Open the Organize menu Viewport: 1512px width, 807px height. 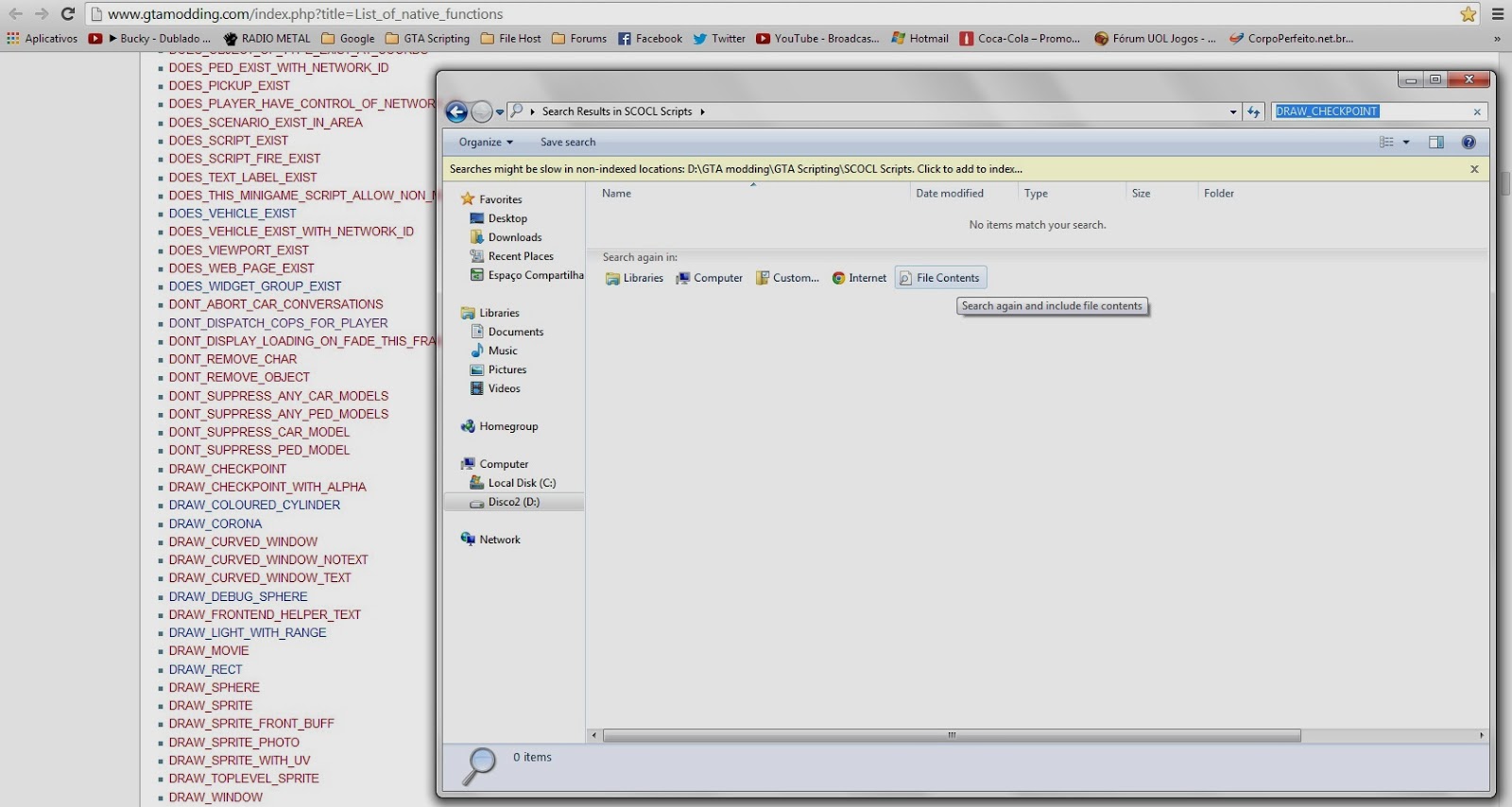pos(486,143)
